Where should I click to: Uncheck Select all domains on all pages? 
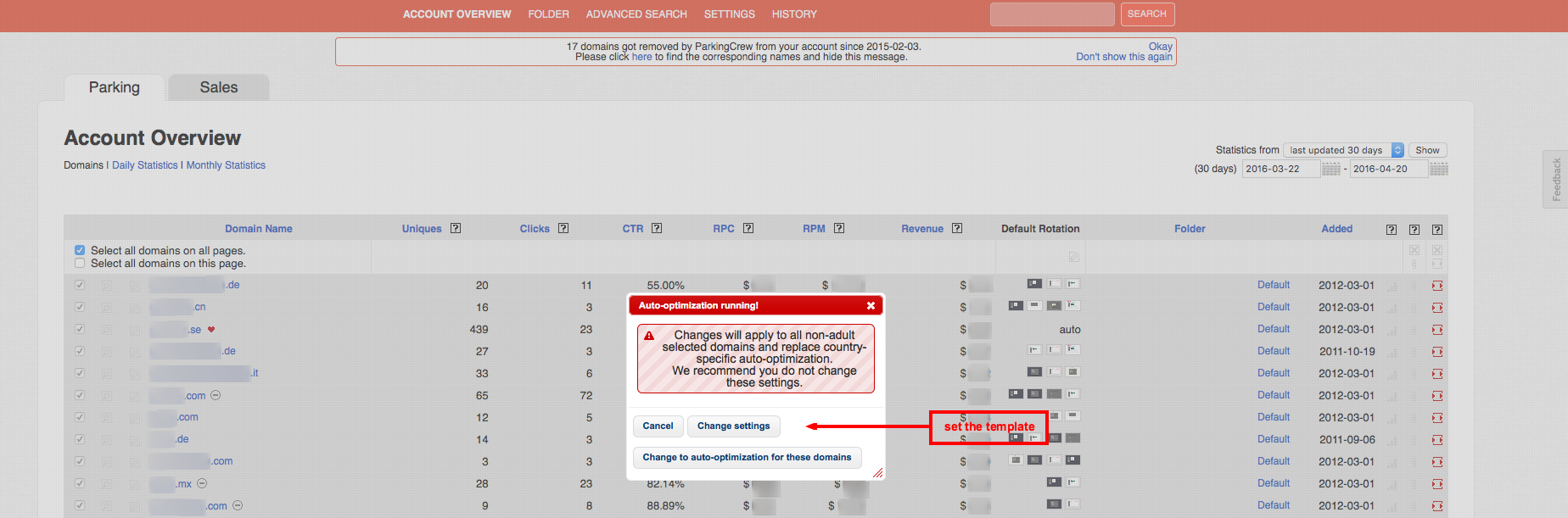pyautogui.click(x=80, y=250)
